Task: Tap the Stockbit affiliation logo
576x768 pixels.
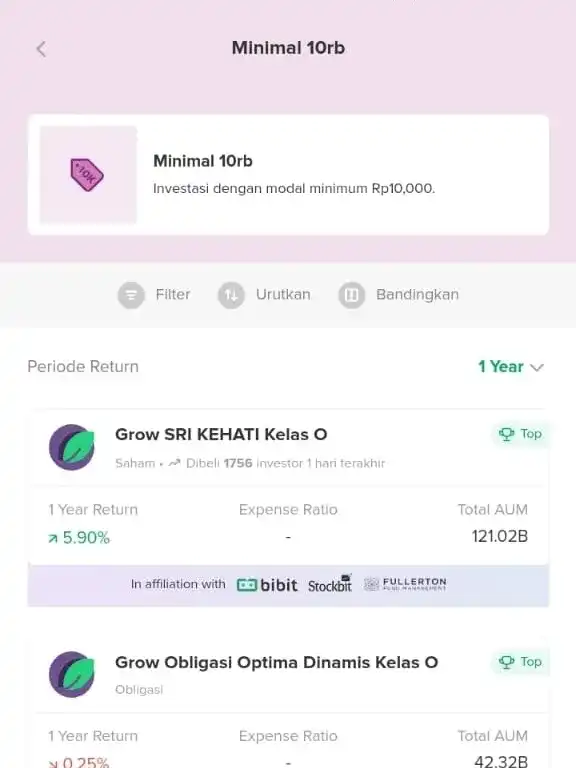Action: (330, 584)
